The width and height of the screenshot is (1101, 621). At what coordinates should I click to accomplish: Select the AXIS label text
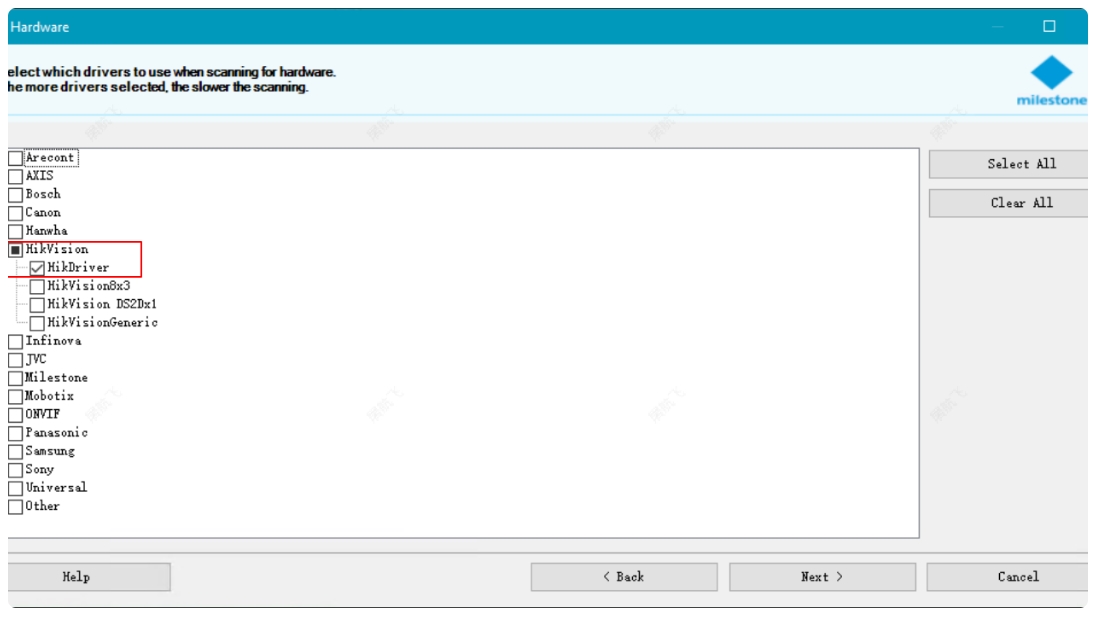pos(39,176)
